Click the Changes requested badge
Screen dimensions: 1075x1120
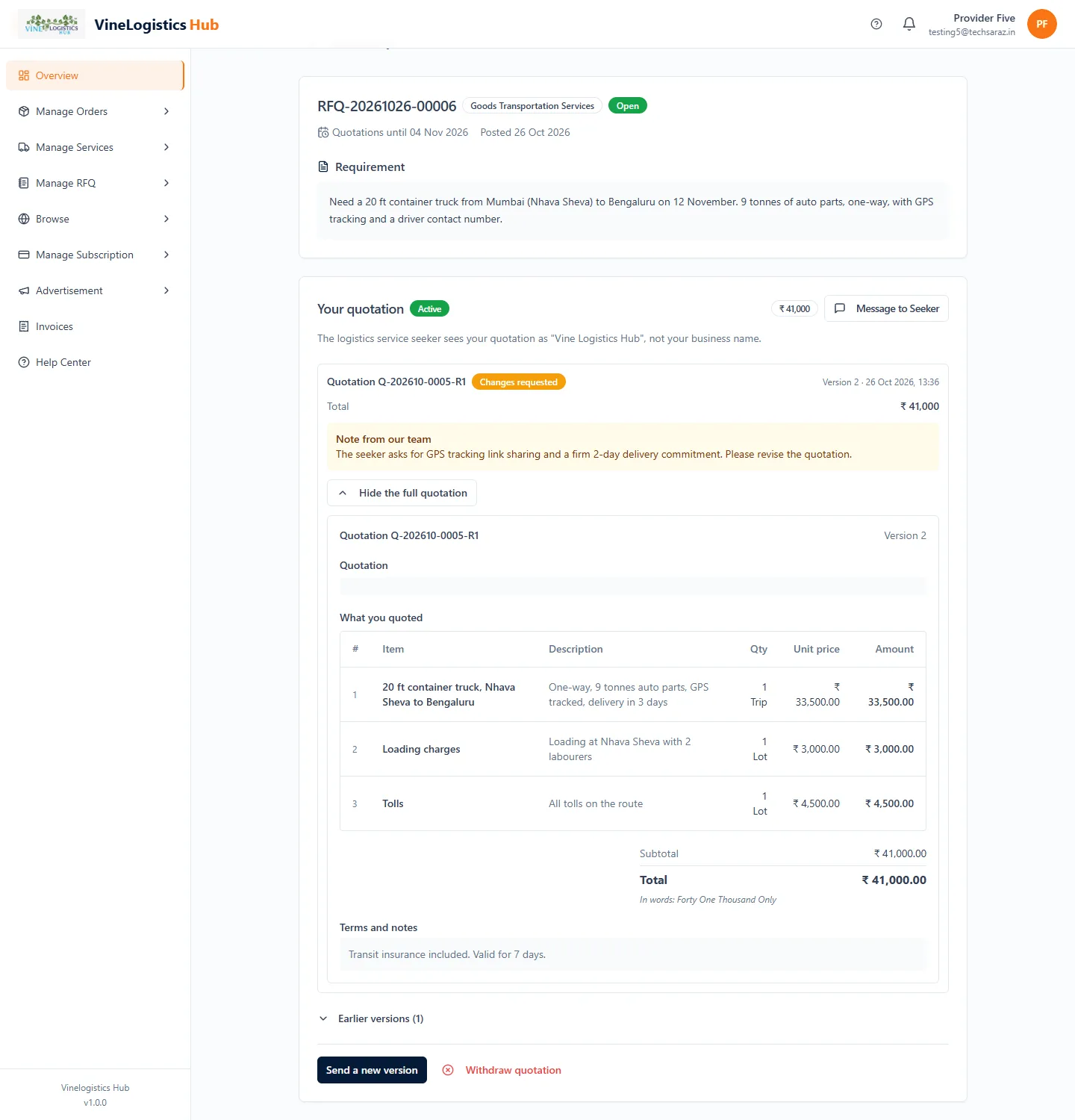(x=519, y=382)
